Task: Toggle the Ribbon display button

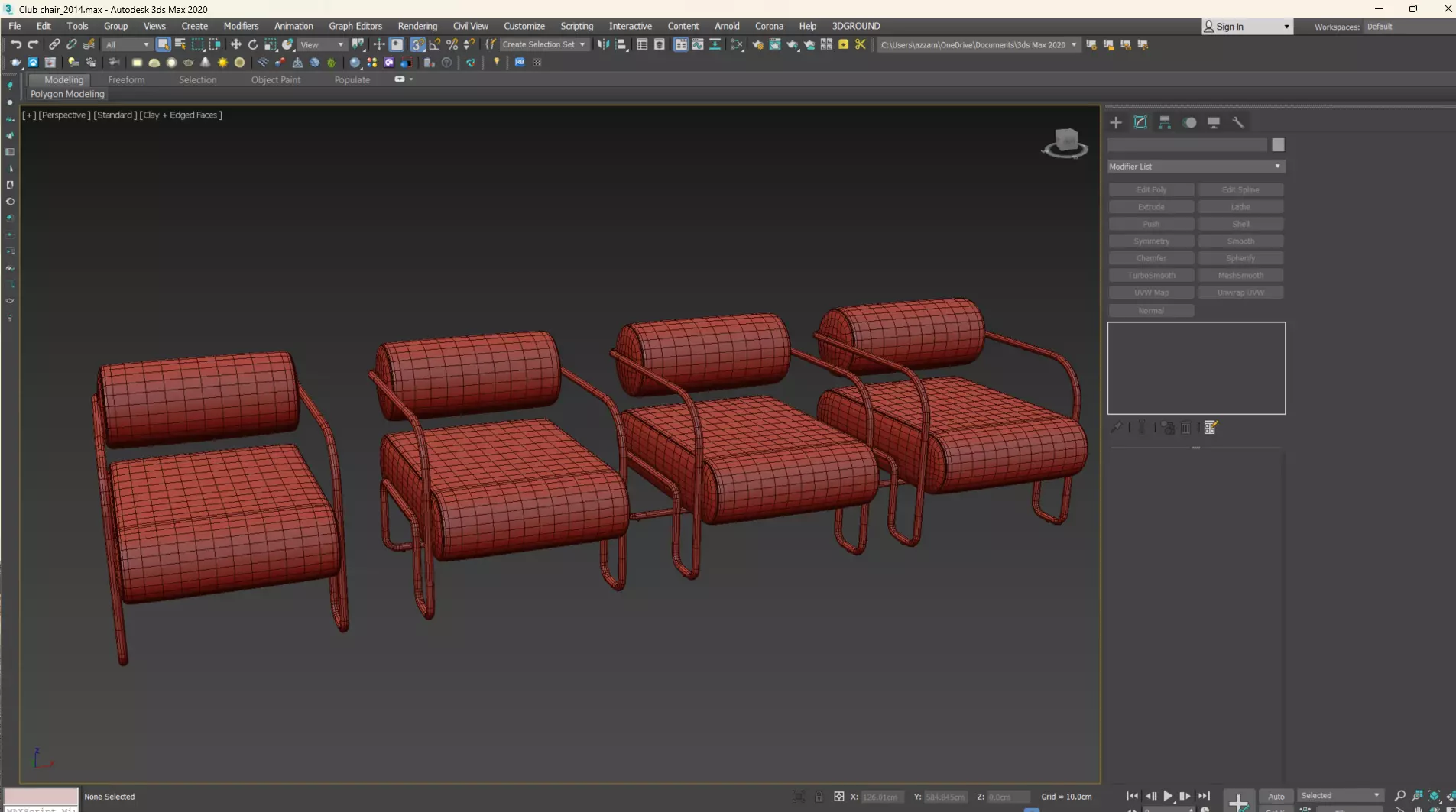Action: [x=680, y=44]
